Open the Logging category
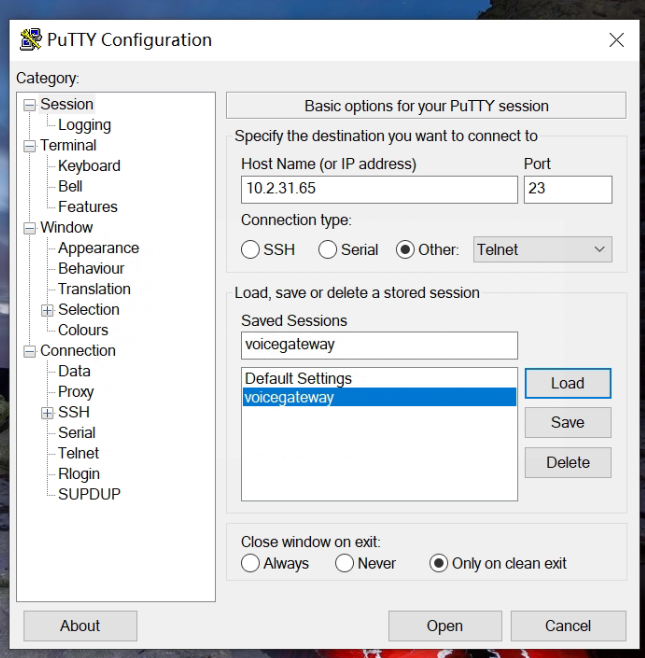 coord(84,125)
